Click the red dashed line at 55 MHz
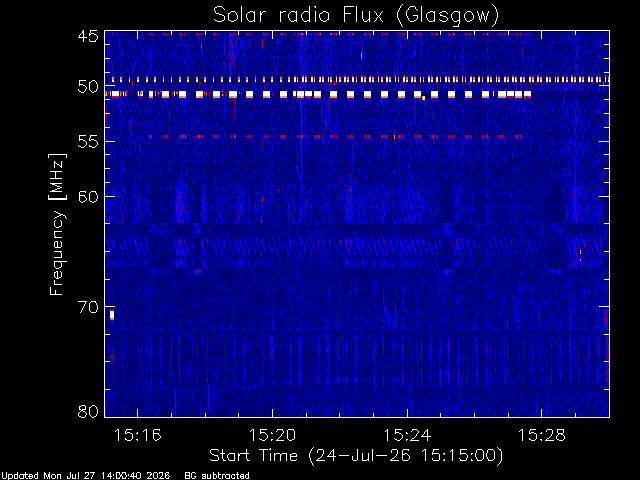Screen dimensions: 640x480 pos(336,136)
